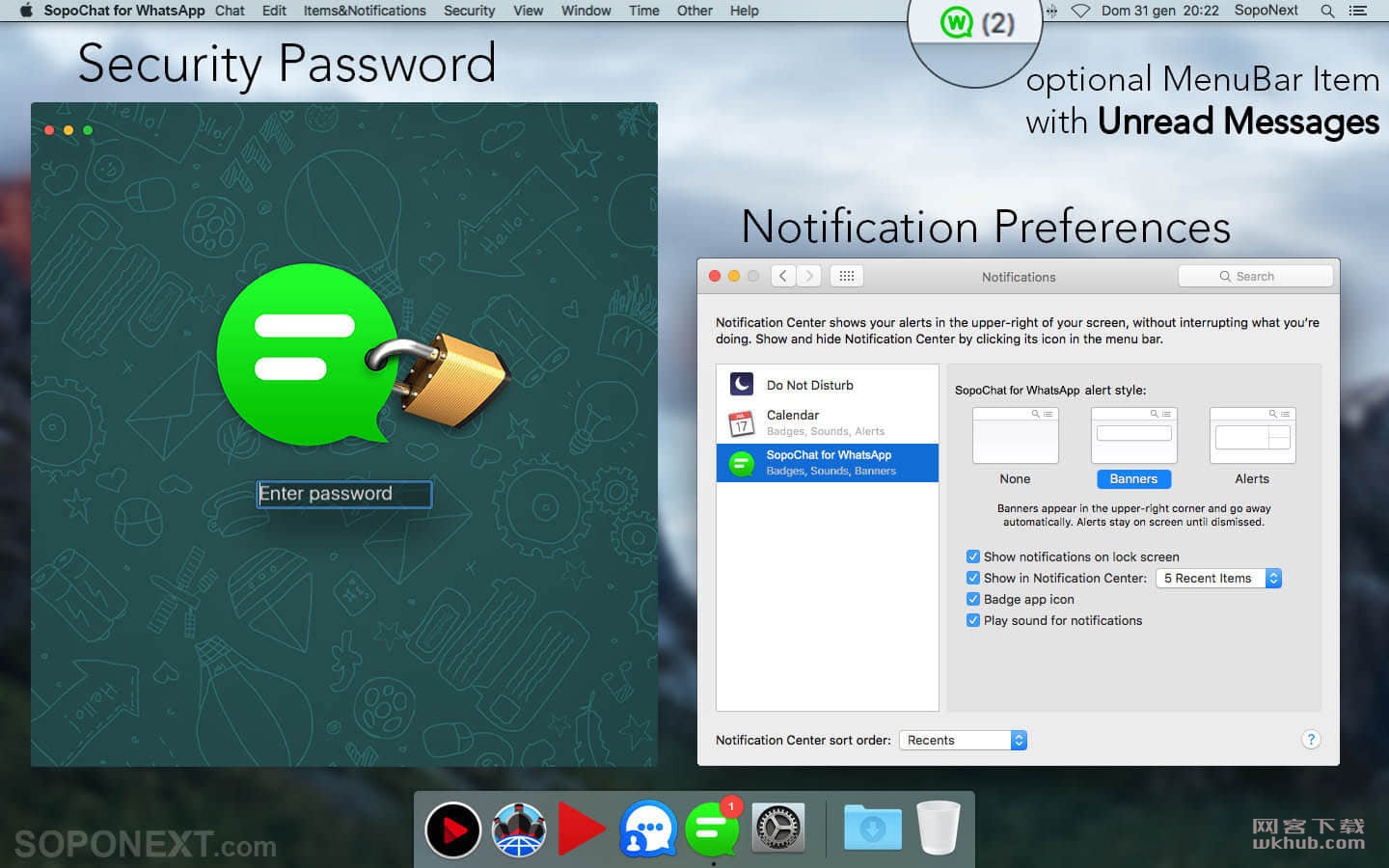
Task: Choose the Banners alert style thumbnail
Action: click(x=1133, y=435)
